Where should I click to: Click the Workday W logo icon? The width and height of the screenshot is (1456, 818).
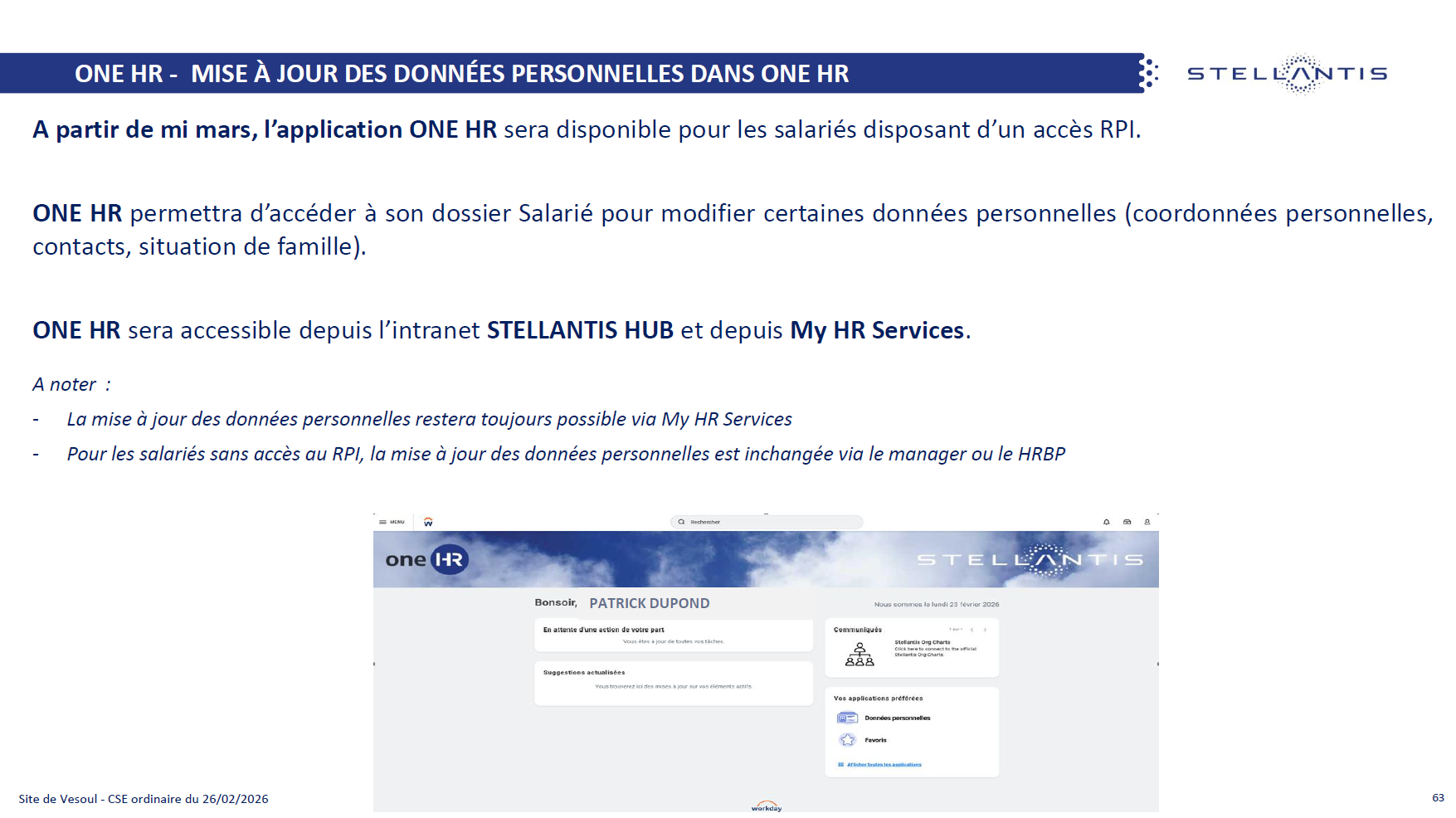click(428, 522)
